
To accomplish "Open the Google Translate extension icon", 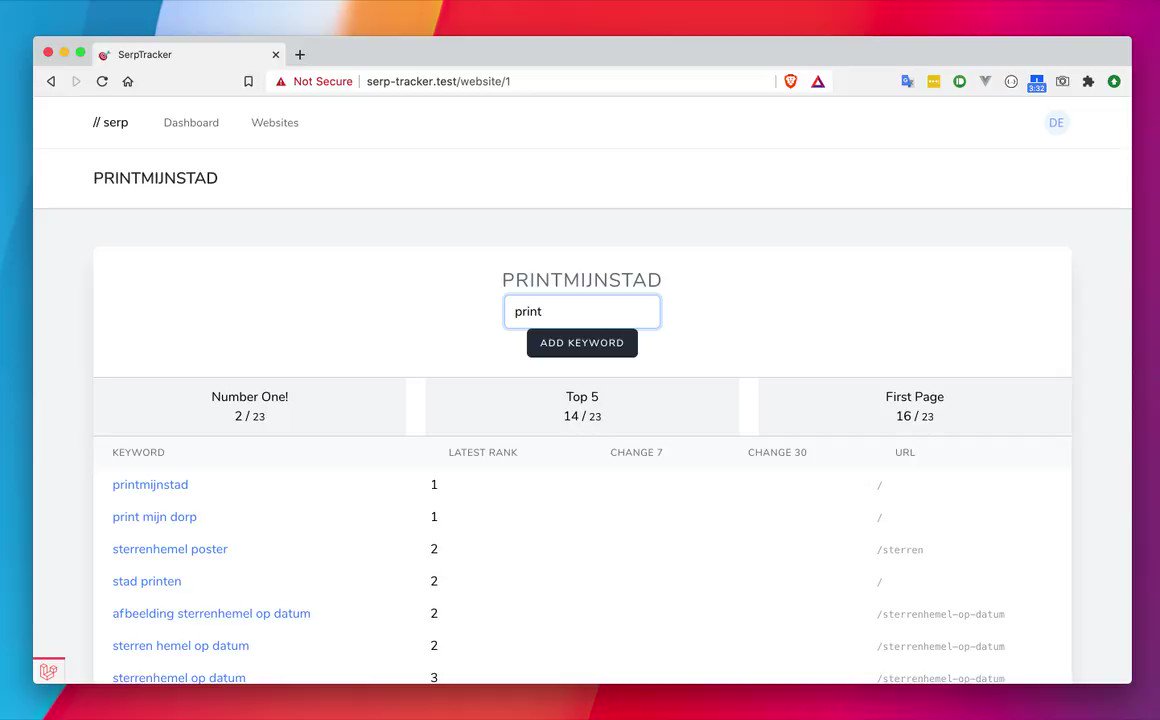I will click(x=908, y=81).
